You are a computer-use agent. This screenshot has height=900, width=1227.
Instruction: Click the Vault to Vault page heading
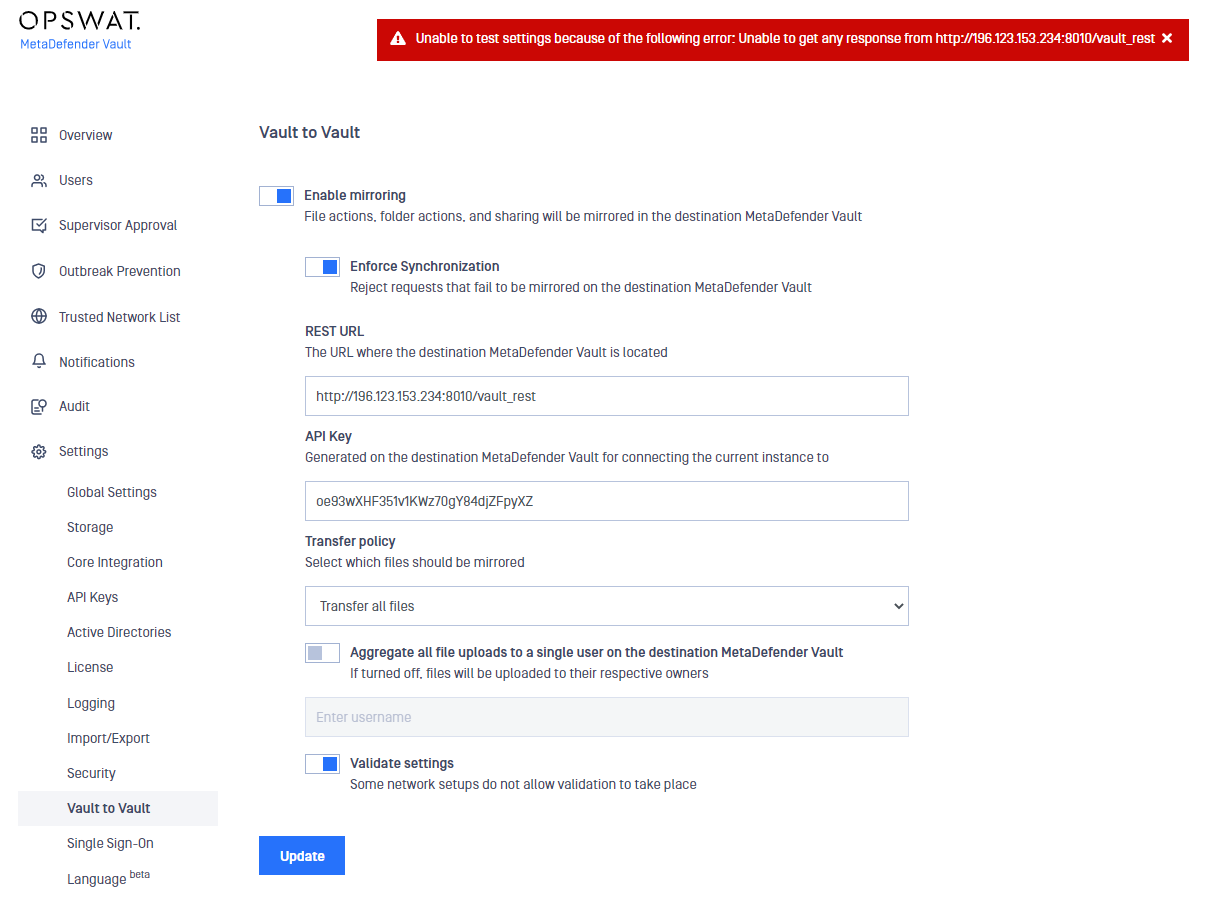click(309, 132)
